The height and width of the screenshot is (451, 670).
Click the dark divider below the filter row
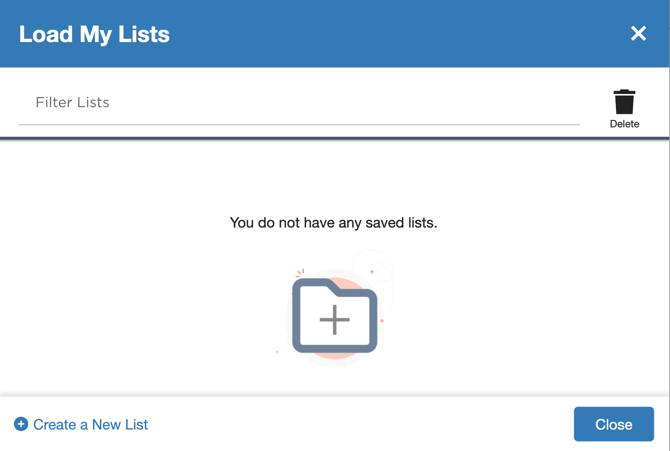click(335, 138)
